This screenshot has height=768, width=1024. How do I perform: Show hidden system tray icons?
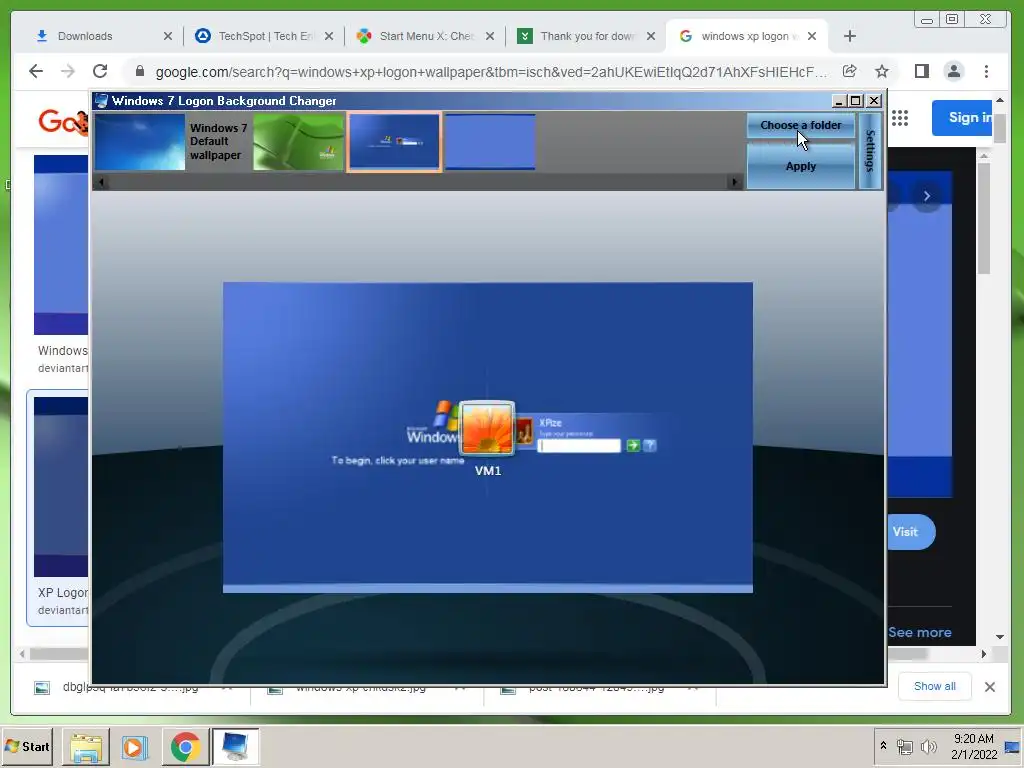pos(883,745)
